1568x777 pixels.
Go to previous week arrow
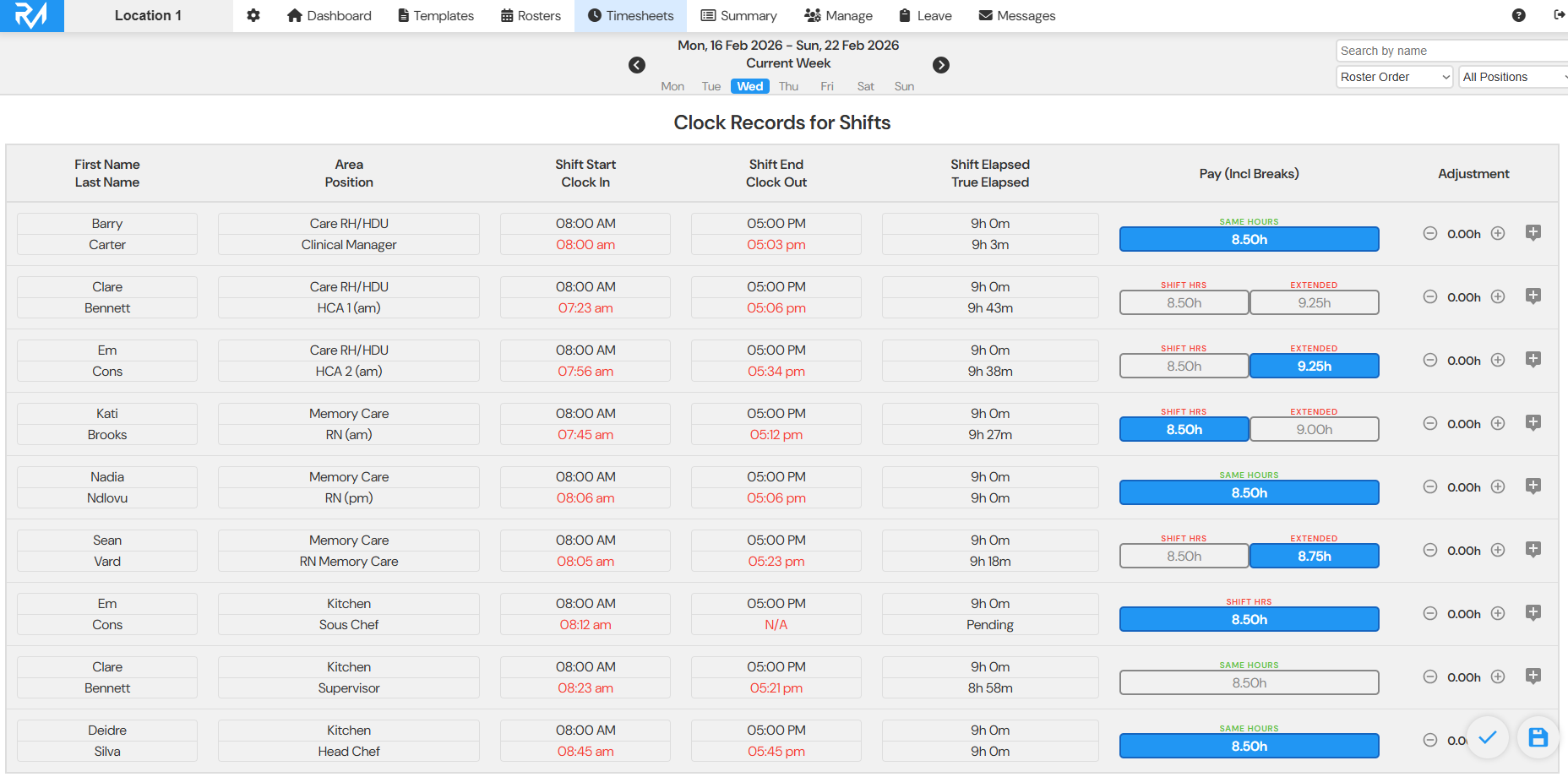[x=637, y=65]
